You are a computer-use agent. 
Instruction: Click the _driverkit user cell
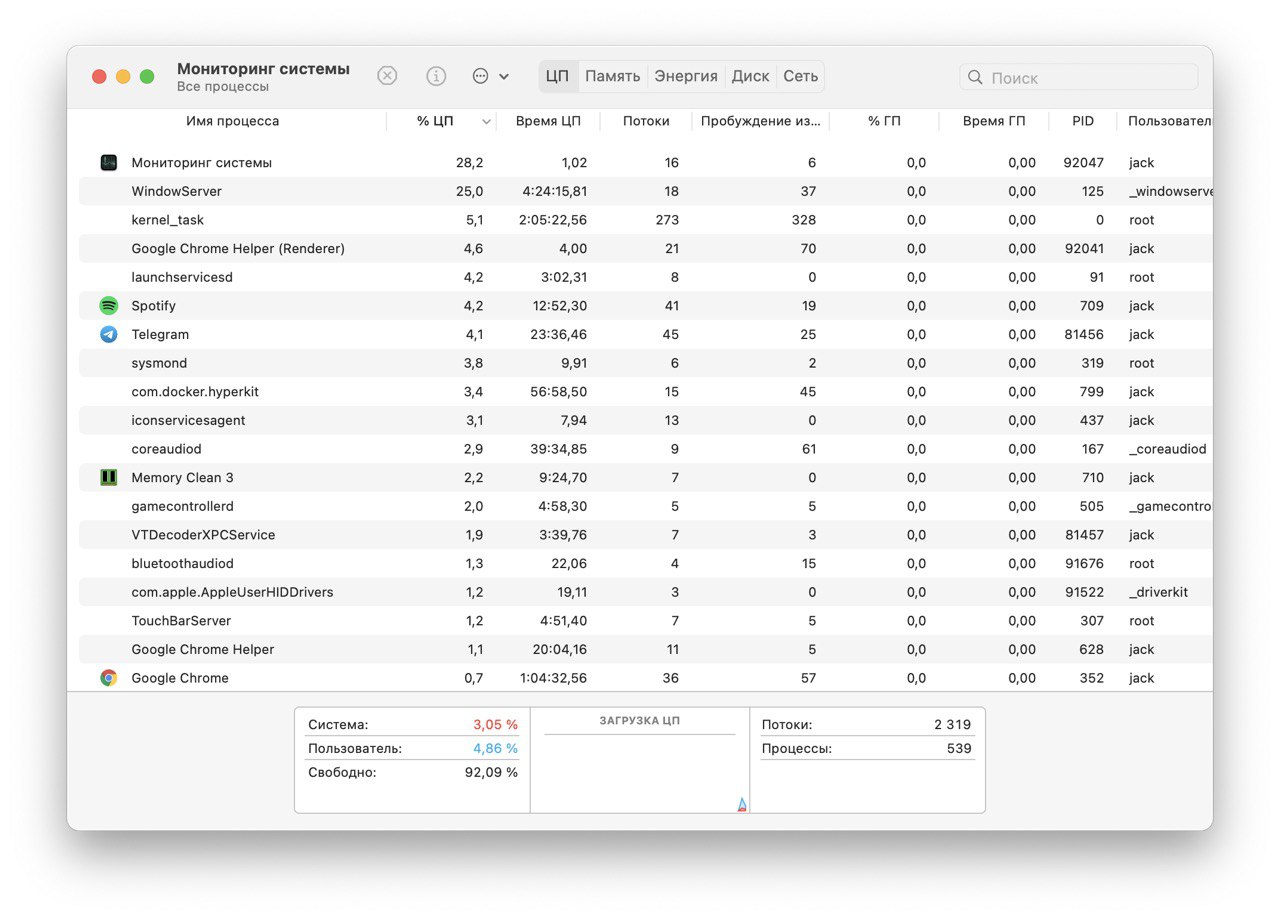click(1158, 593)
